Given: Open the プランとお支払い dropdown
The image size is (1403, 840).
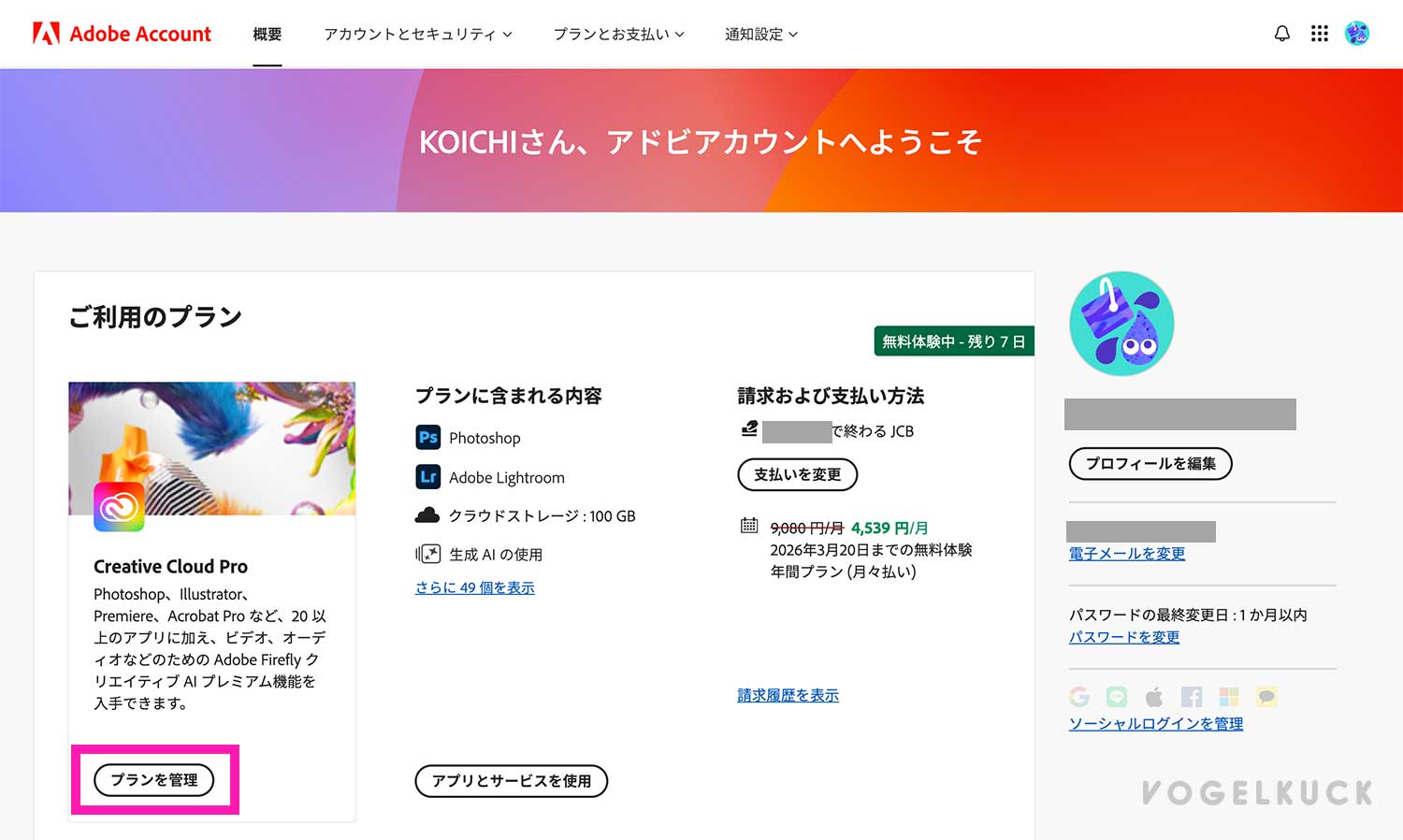Looking at the screenshot, I should (x=617, y=34).
